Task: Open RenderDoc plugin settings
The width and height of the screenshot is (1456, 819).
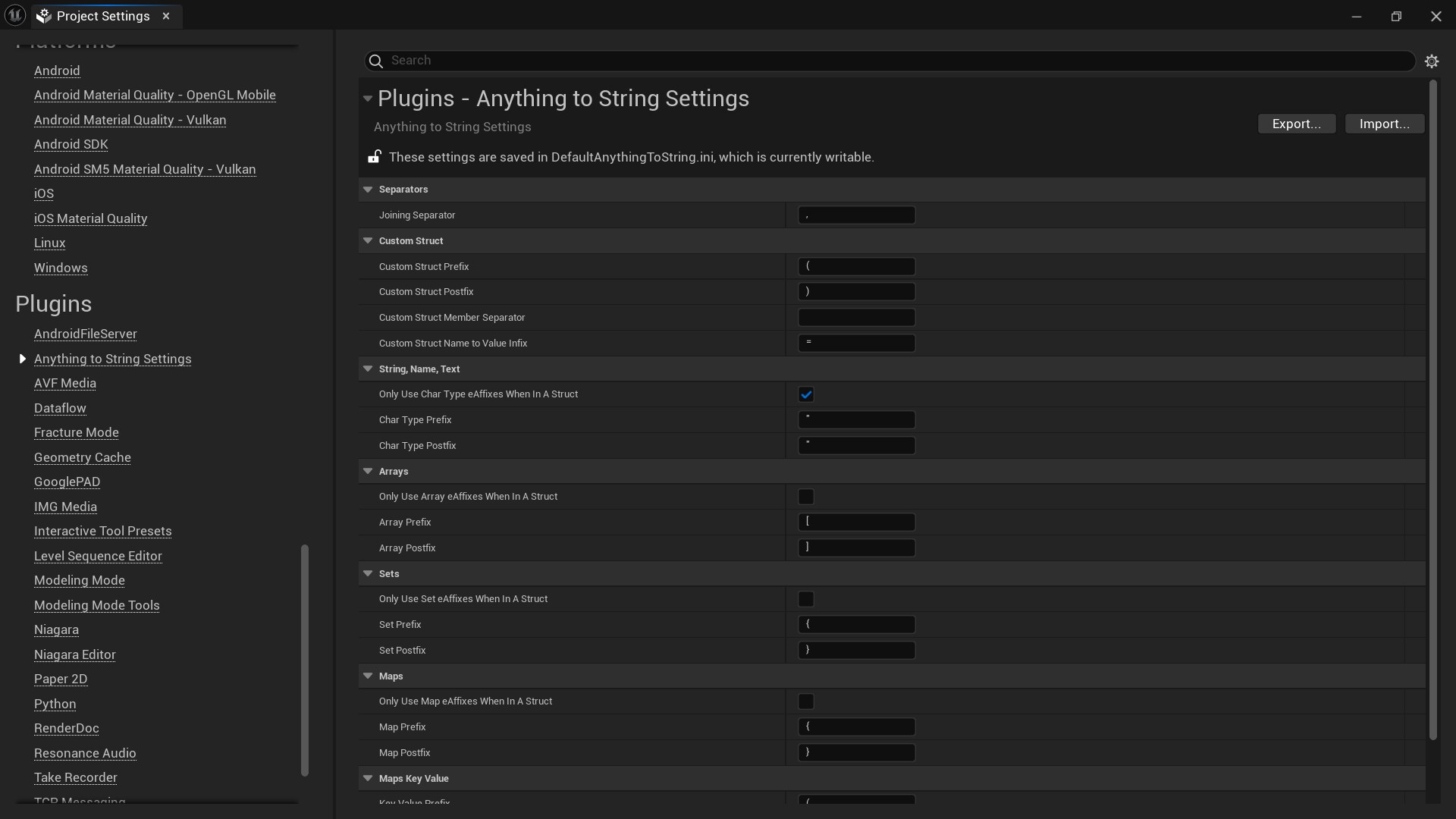Action: click(x=67, y=728)
